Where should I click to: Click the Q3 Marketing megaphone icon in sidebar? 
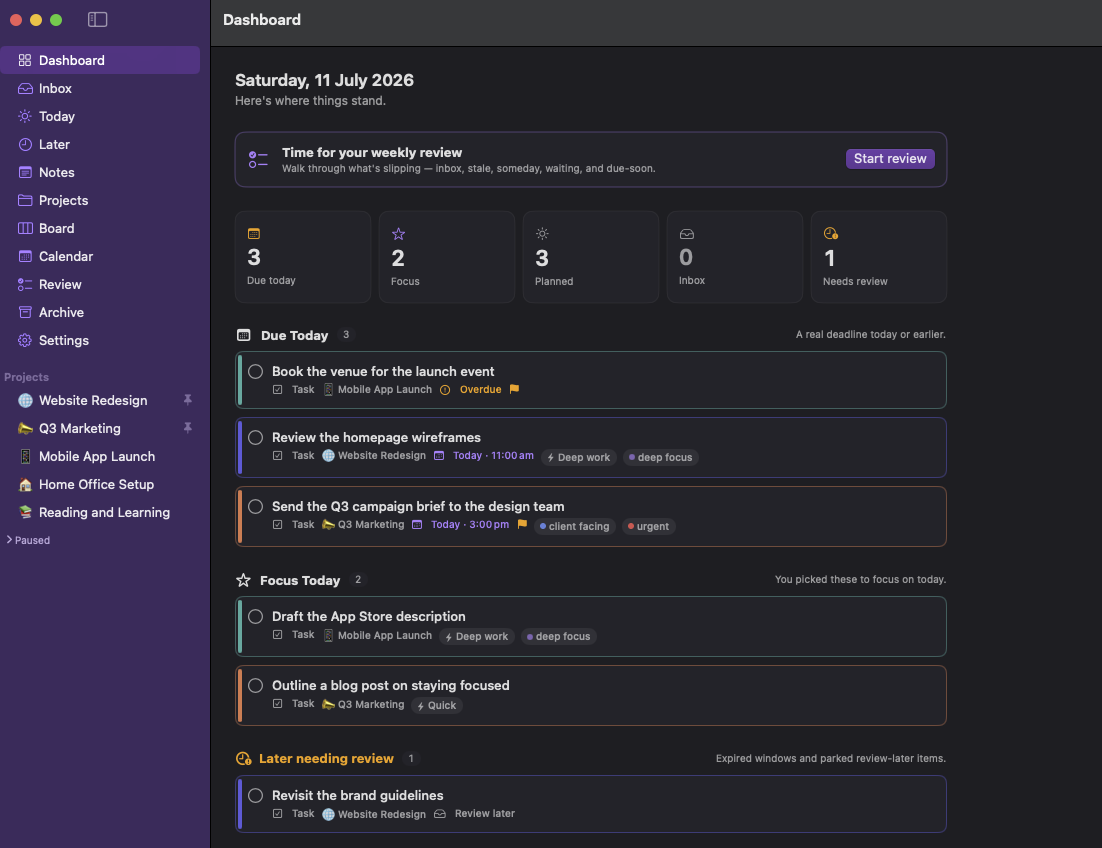[25, 429]
